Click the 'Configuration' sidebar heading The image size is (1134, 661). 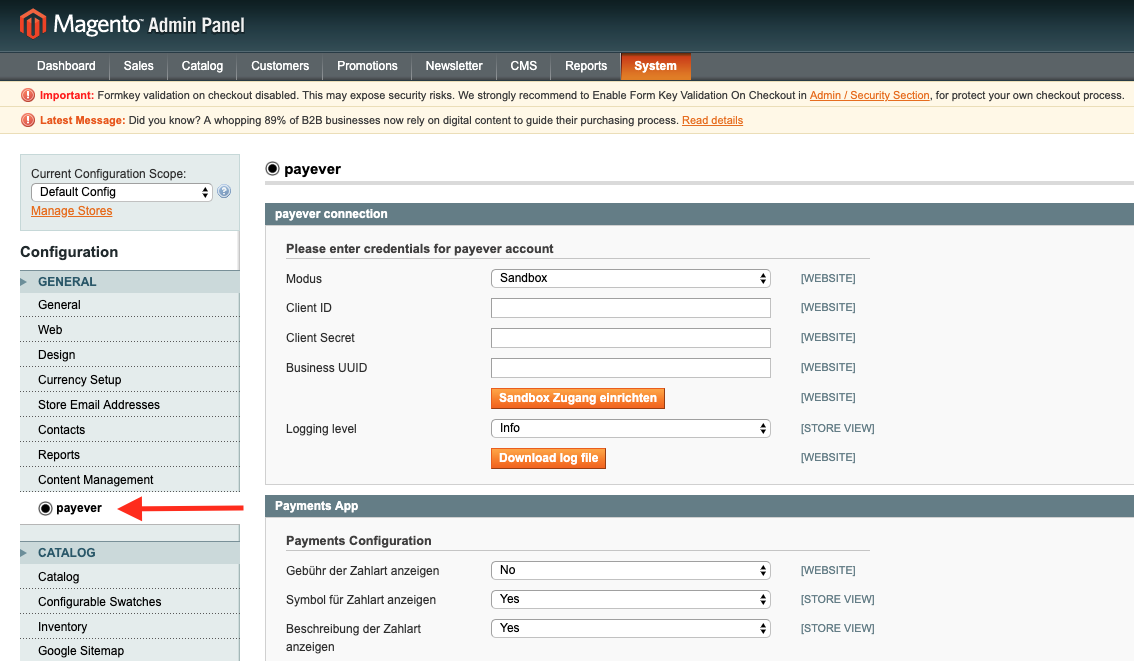(69, 252)
